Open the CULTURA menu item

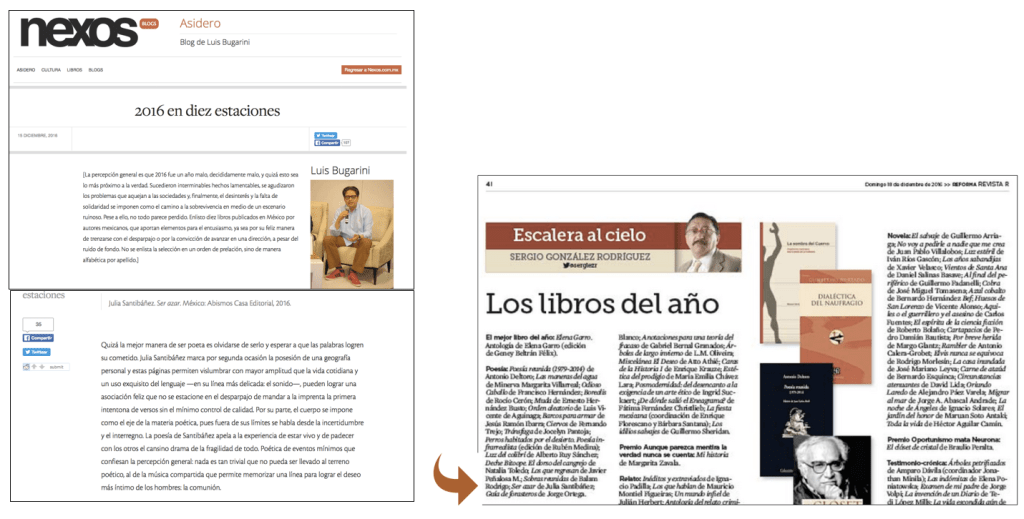[x=51, y=70]
